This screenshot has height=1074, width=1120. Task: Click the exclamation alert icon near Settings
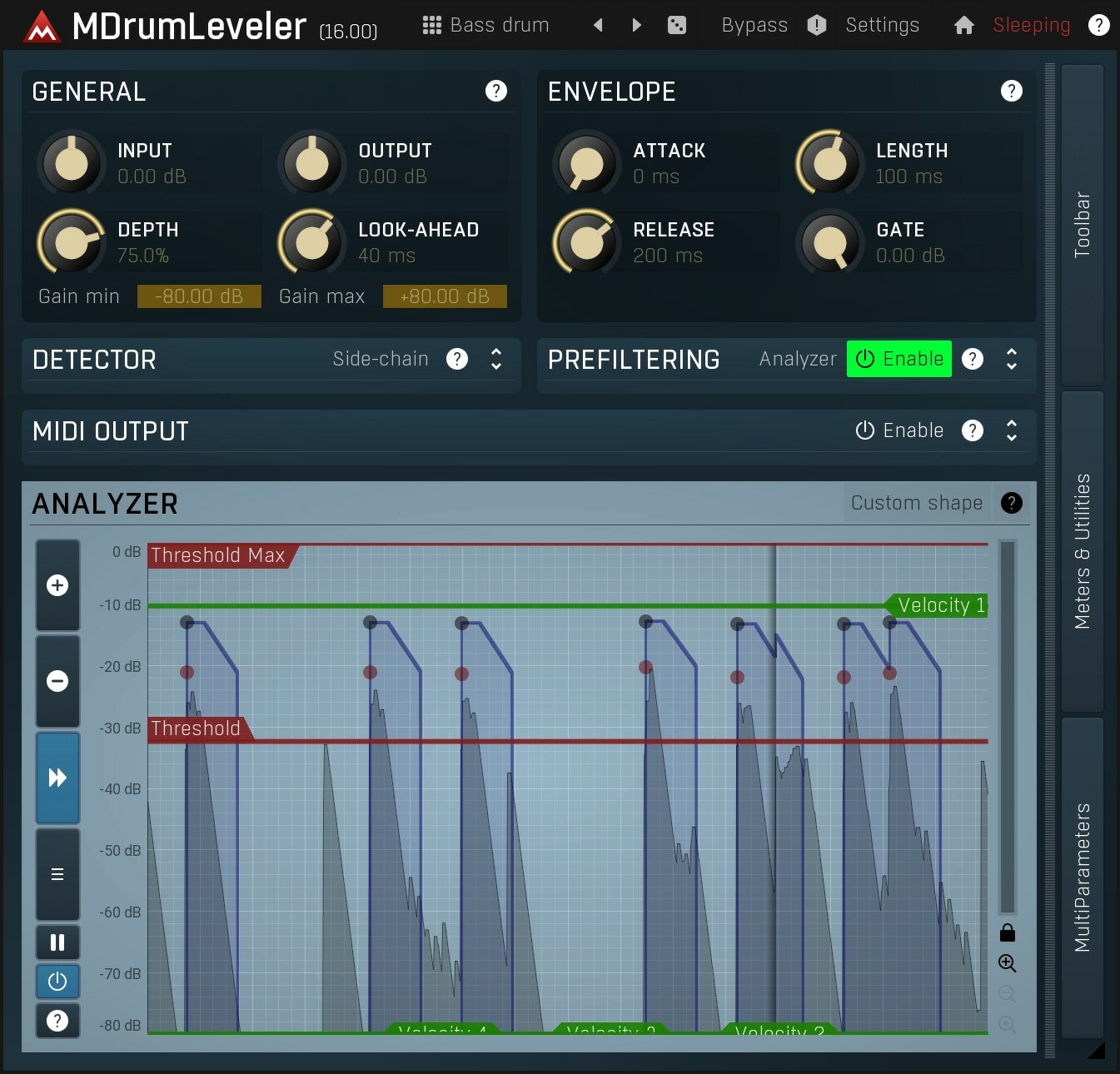click(817, 25)
